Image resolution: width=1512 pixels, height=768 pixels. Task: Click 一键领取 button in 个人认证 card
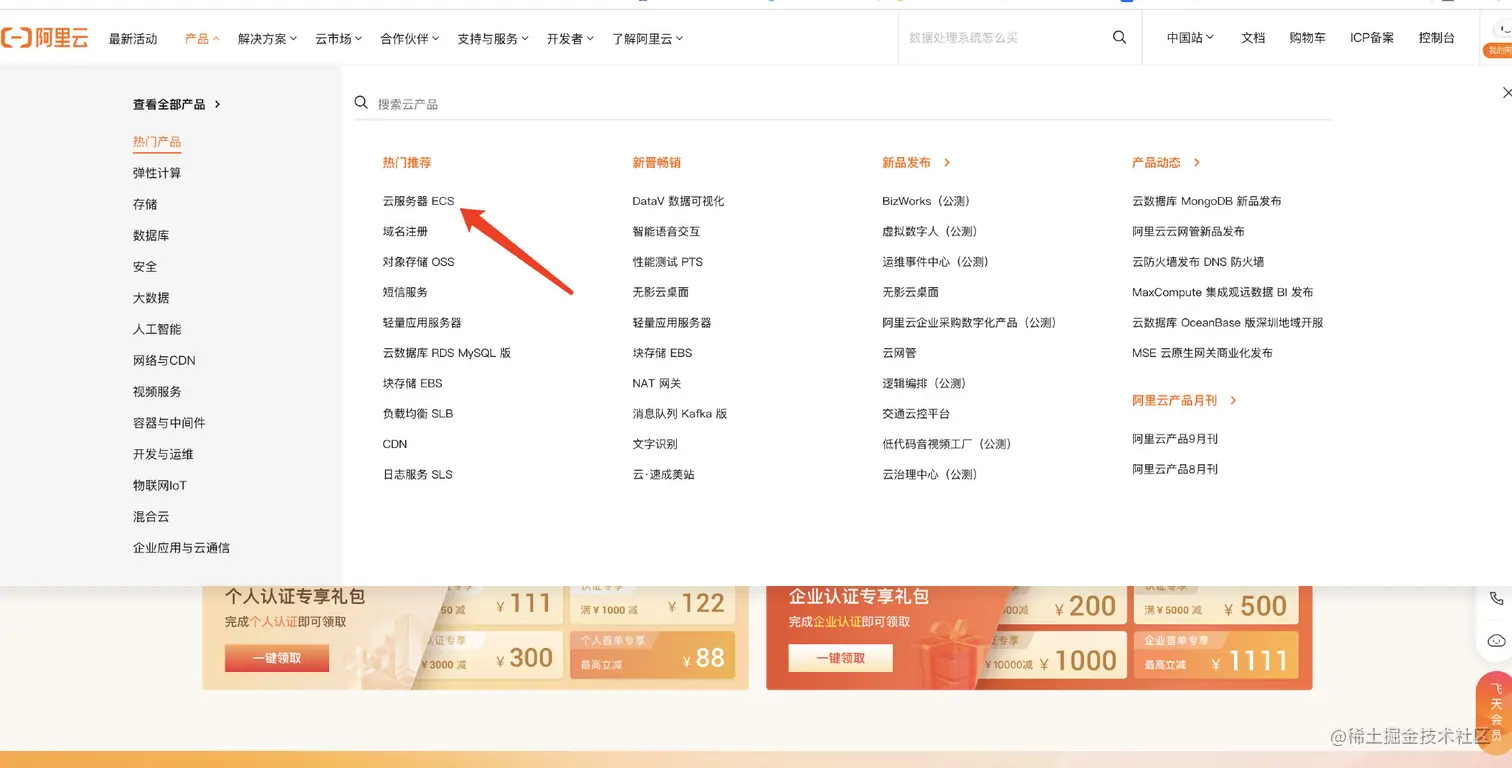(277, 658)
